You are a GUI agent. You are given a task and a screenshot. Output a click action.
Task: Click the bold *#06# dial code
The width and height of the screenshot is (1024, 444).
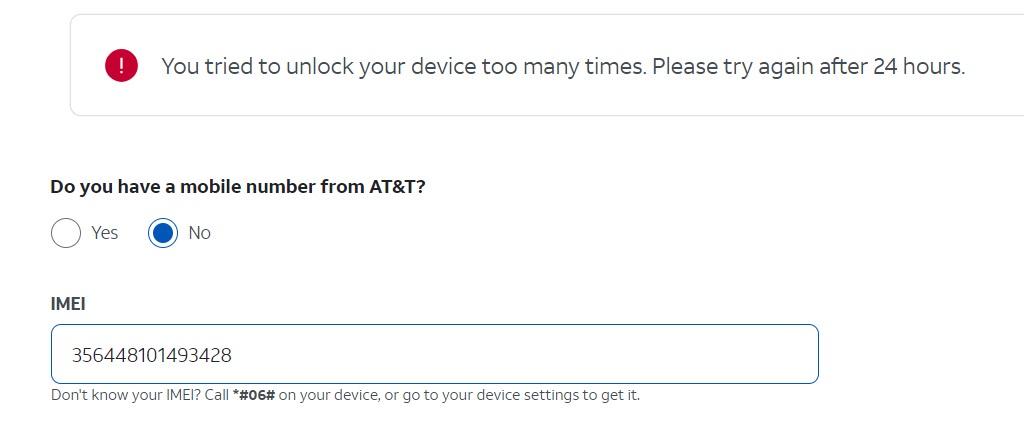click(253, 395)
